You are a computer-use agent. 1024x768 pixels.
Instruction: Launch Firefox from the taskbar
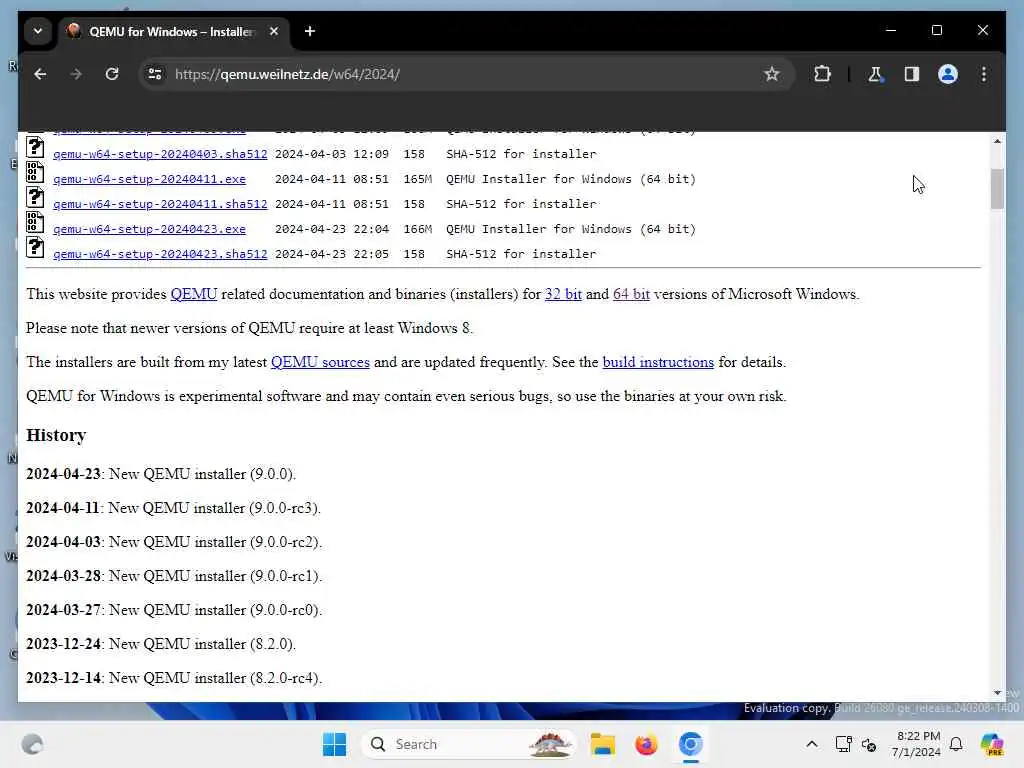[646, 744]
